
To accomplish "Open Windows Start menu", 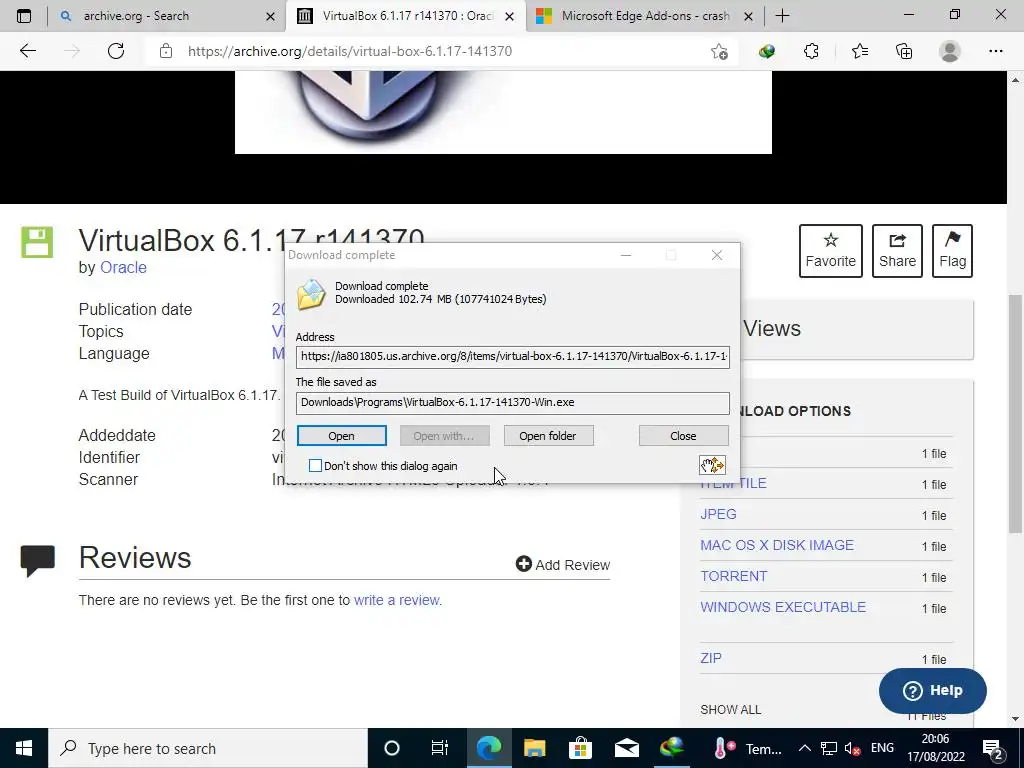I will 24,748.
